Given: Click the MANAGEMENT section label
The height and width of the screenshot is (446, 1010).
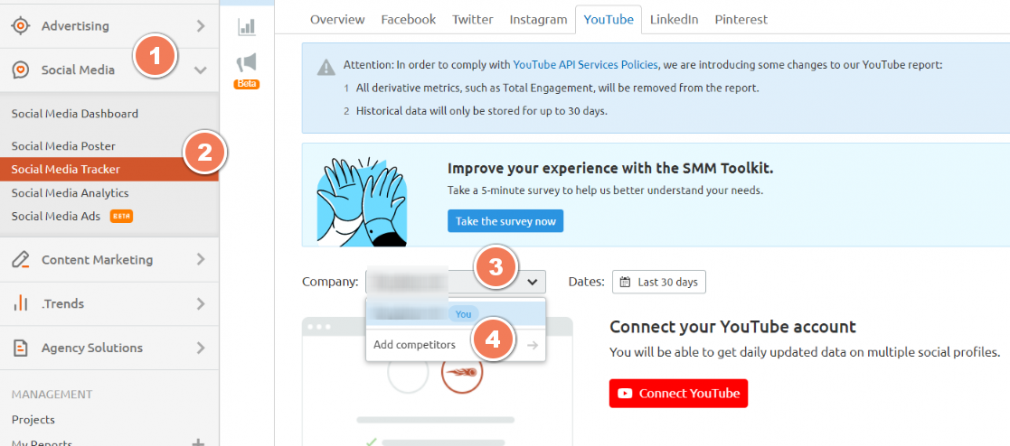Looking at the screenshot, I should point(52,394).
